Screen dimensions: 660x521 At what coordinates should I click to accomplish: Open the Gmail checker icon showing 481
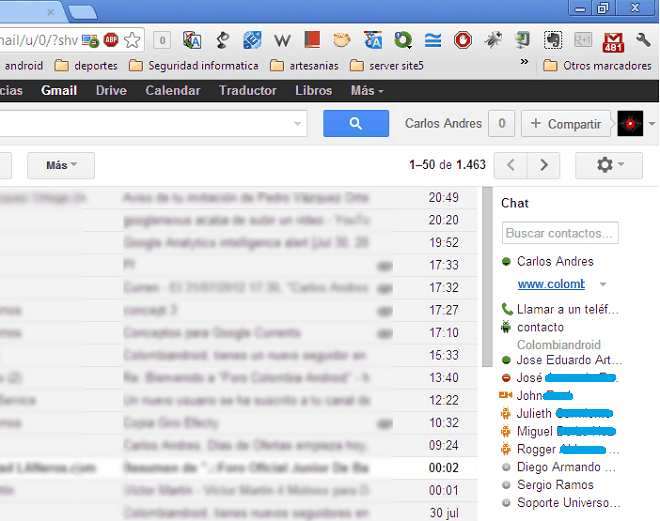click(613, 42)
